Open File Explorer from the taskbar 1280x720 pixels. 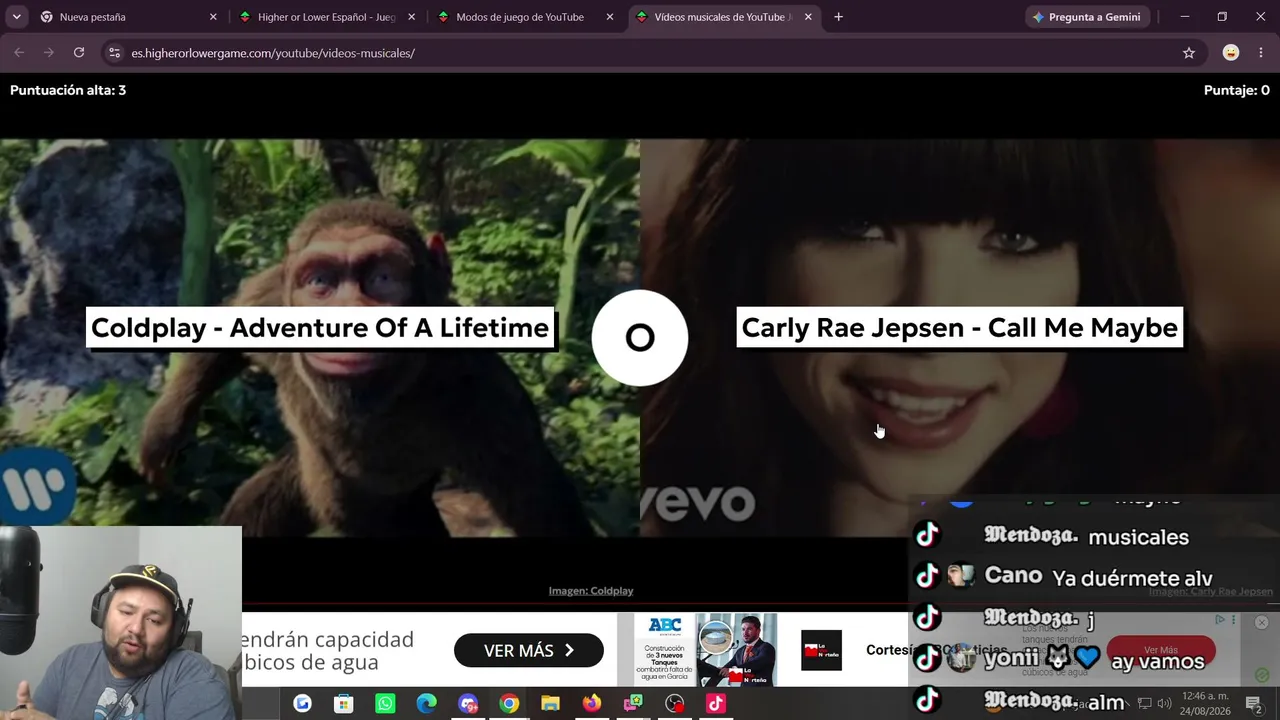pyautogui.click(x=550, y=704)
